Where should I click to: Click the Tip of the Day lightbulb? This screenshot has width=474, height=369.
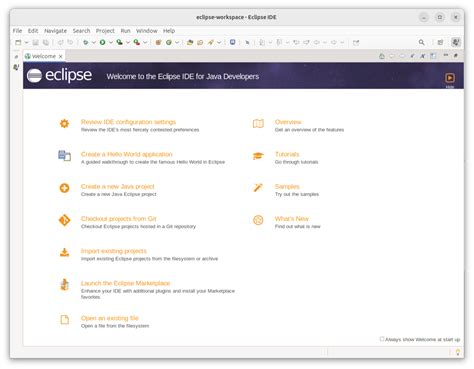coord(458,352)
